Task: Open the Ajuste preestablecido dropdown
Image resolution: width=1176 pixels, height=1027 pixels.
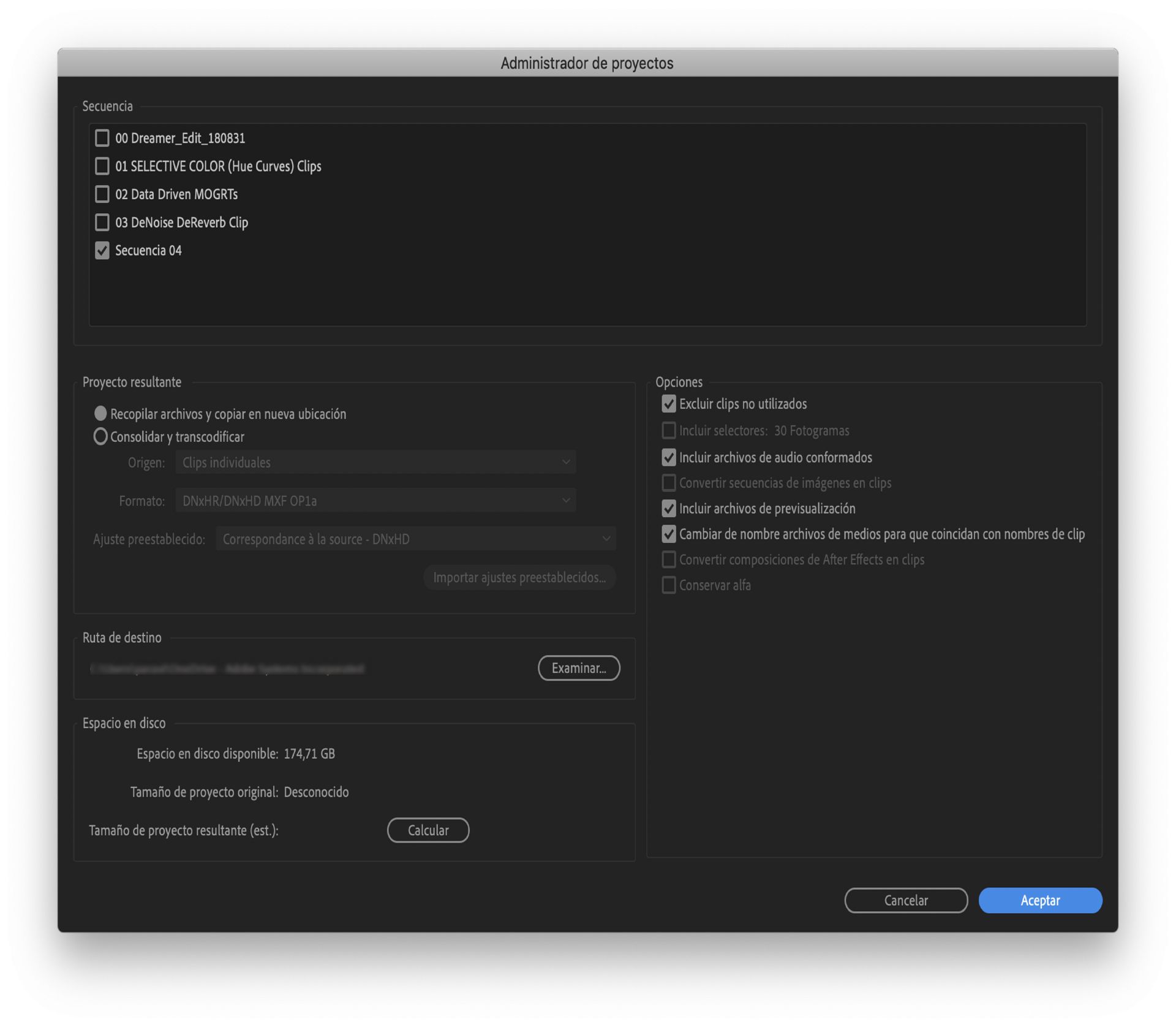Action: click(x=415, y=539)
